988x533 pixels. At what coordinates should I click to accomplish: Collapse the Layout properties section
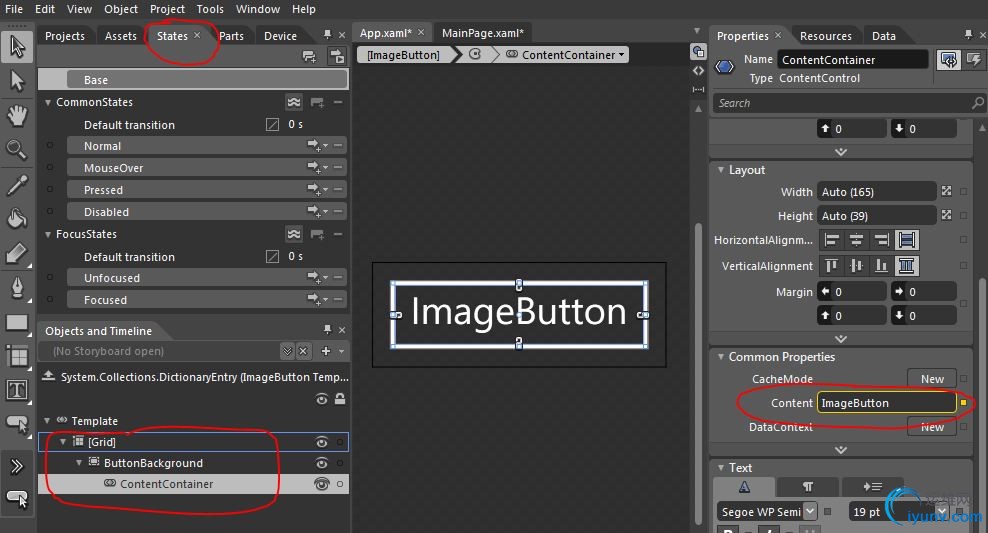point(720,170)
